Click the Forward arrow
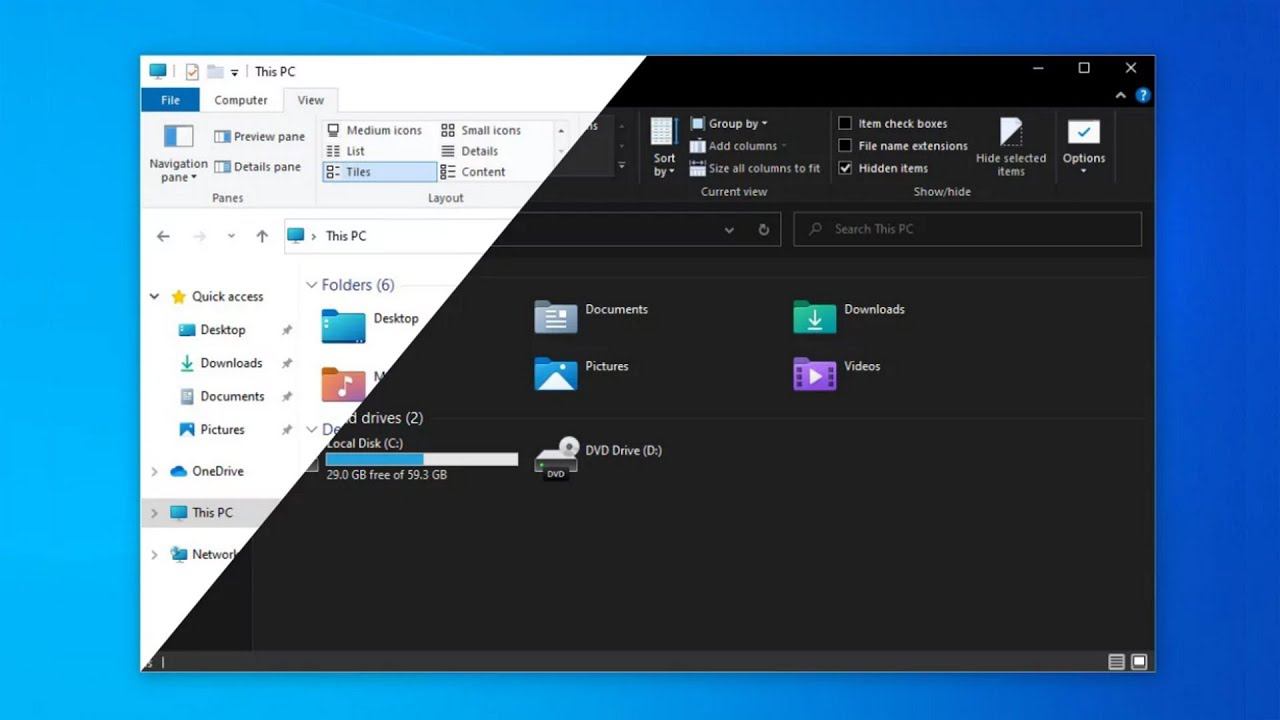The width and height of the screenshot is (1280, 720). tap(199, 236)
